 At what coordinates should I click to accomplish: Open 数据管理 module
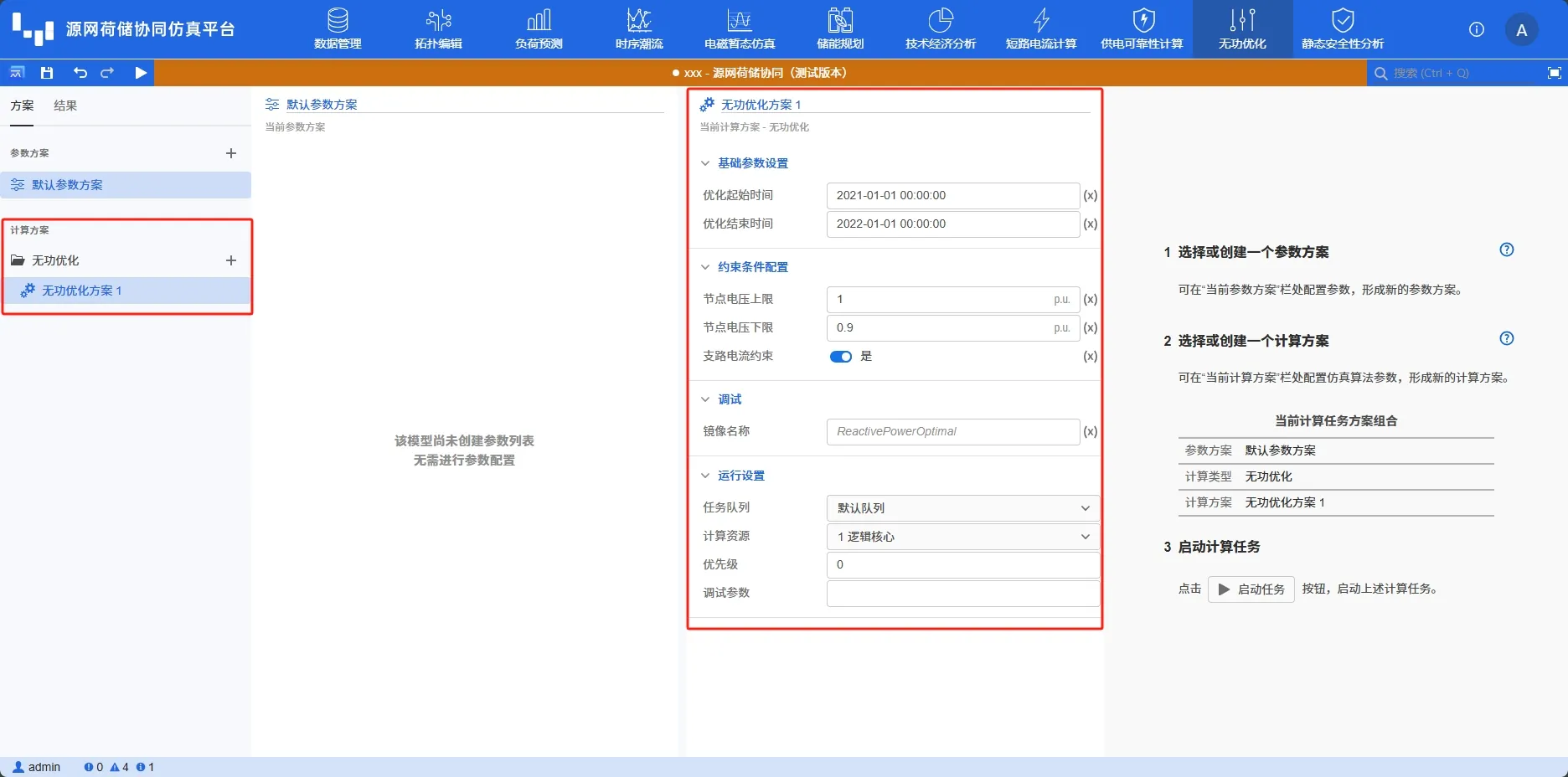[x=338, y=29]
